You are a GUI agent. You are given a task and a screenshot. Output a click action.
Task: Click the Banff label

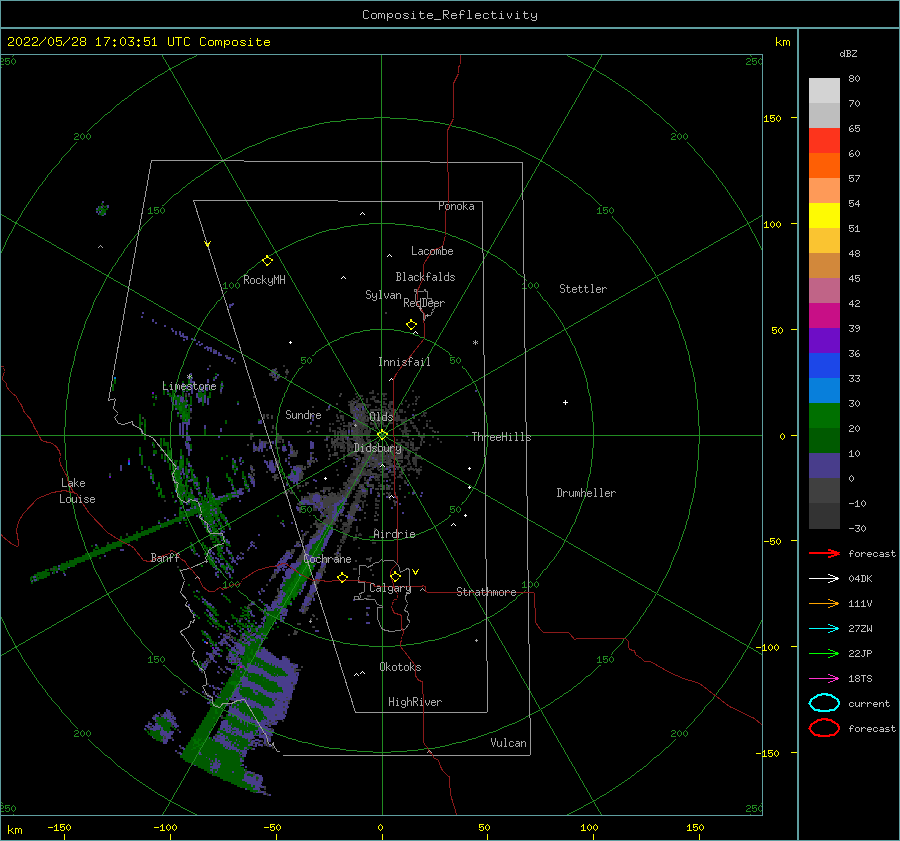(165, 557)
